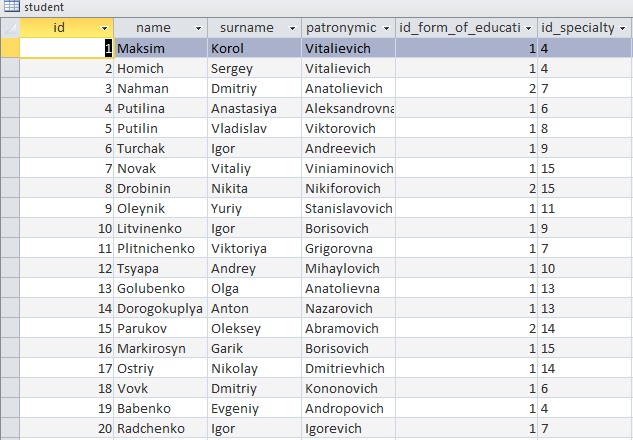The height and width of the screenshot is (440, 633).
Task: Select row selector for Homich record
Action: [x=9, y=68]
